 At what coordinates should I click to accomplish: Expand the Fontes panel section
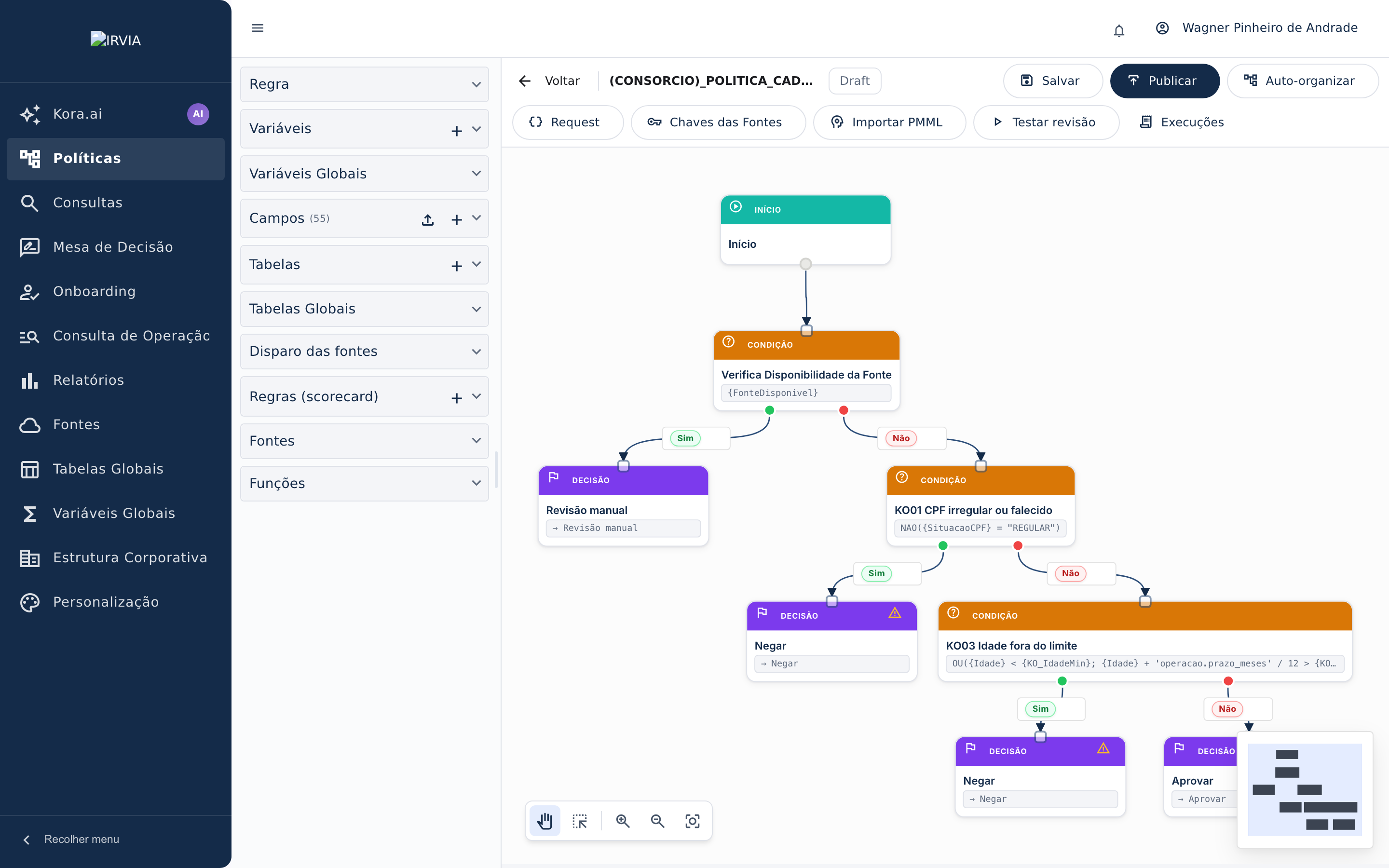[365, 441]
